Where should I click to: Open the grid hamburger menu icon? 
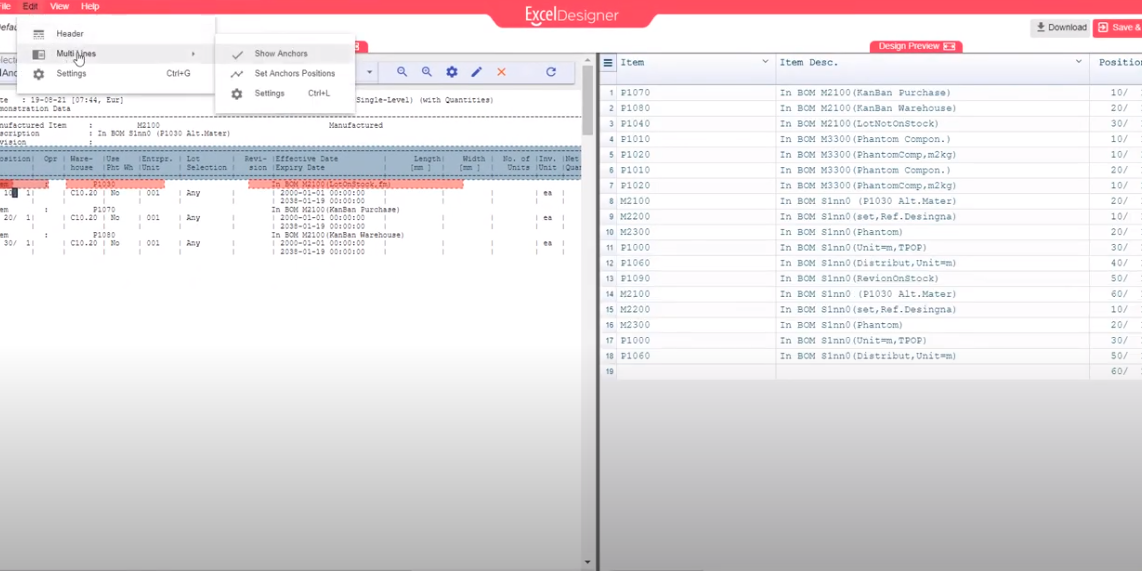pos(608,63)
